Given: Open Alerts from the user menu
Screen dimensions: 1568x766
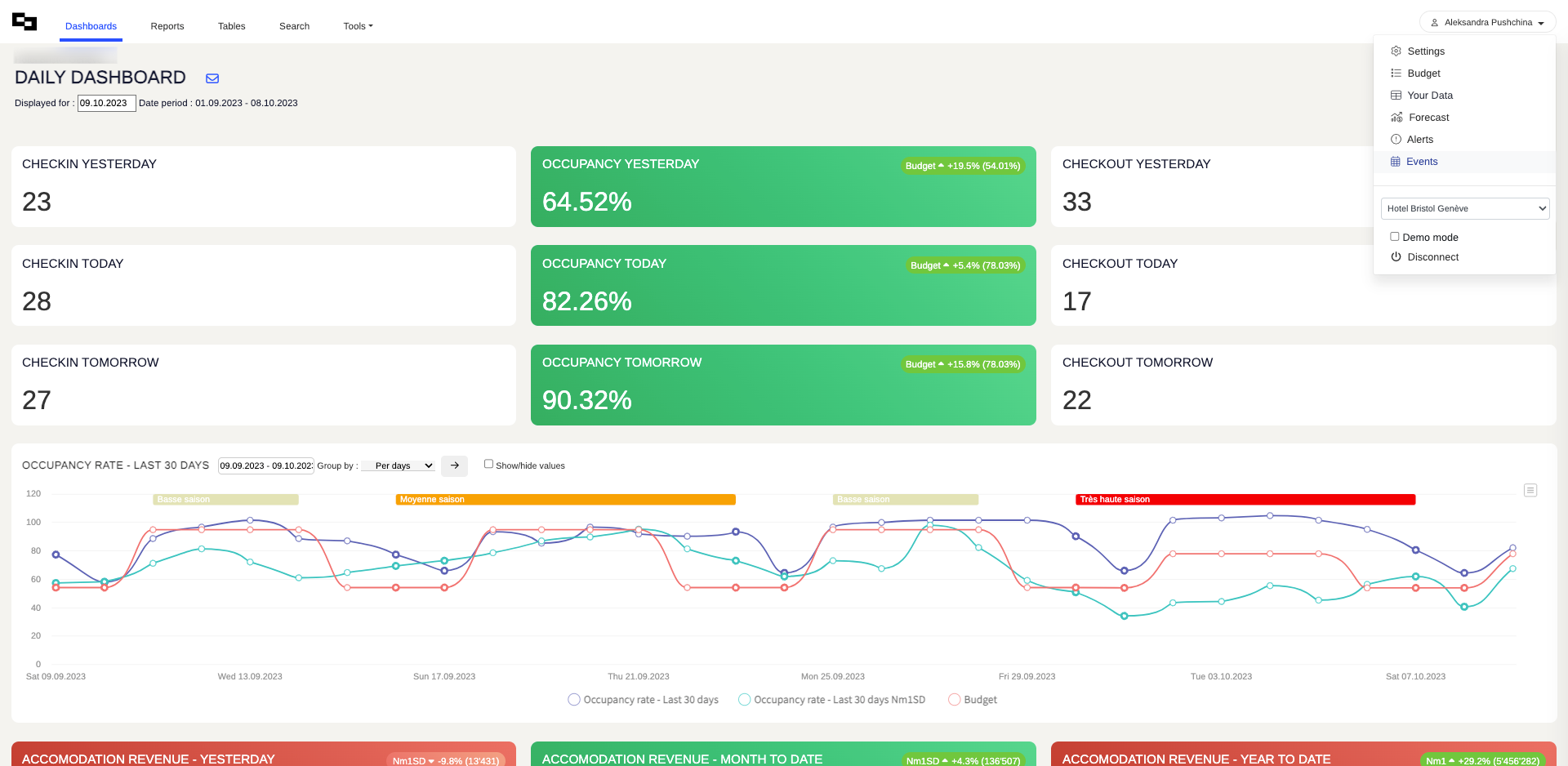Looking at the screenshot, I should 1419,140.
